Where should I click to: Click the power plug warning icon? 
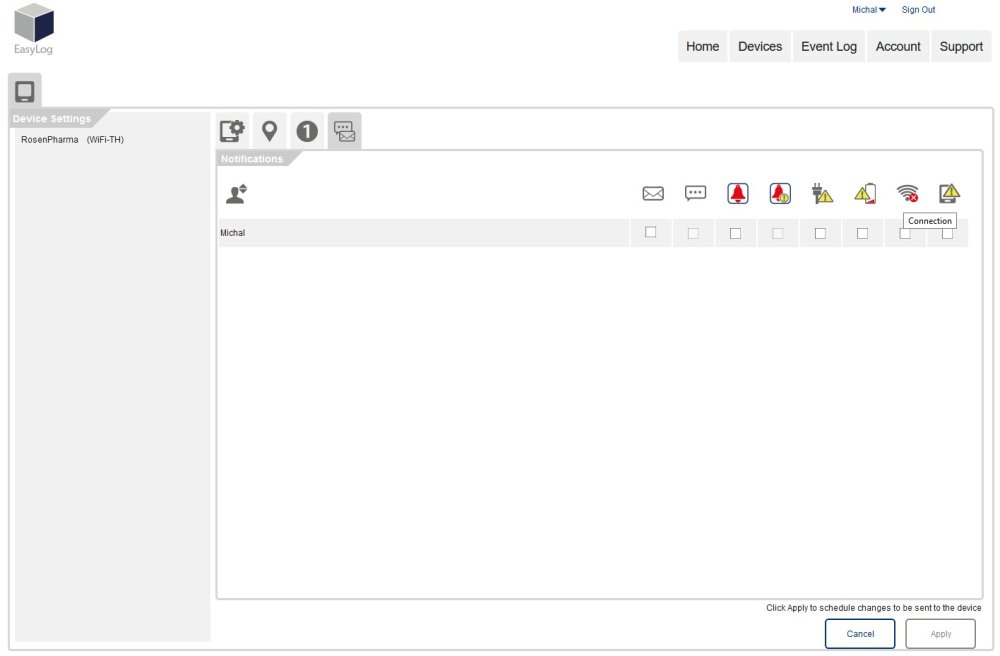(823, 194)
